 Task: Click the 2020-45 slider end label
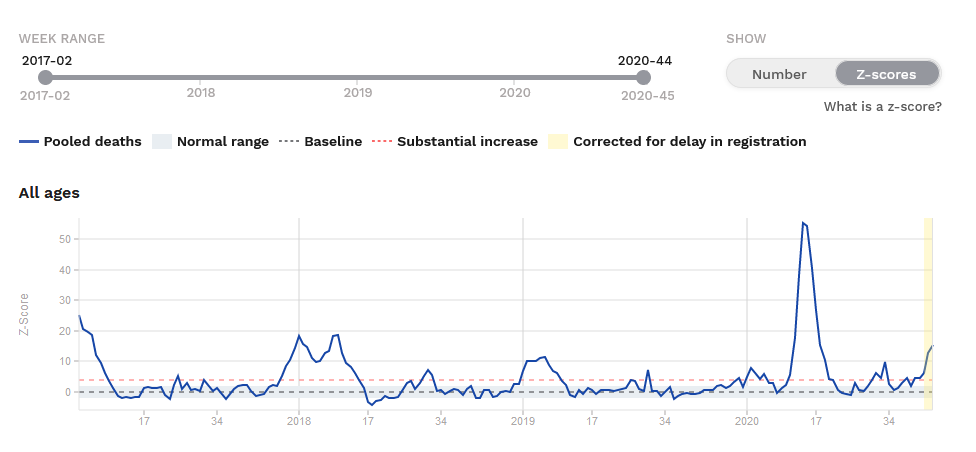point(647,96)
